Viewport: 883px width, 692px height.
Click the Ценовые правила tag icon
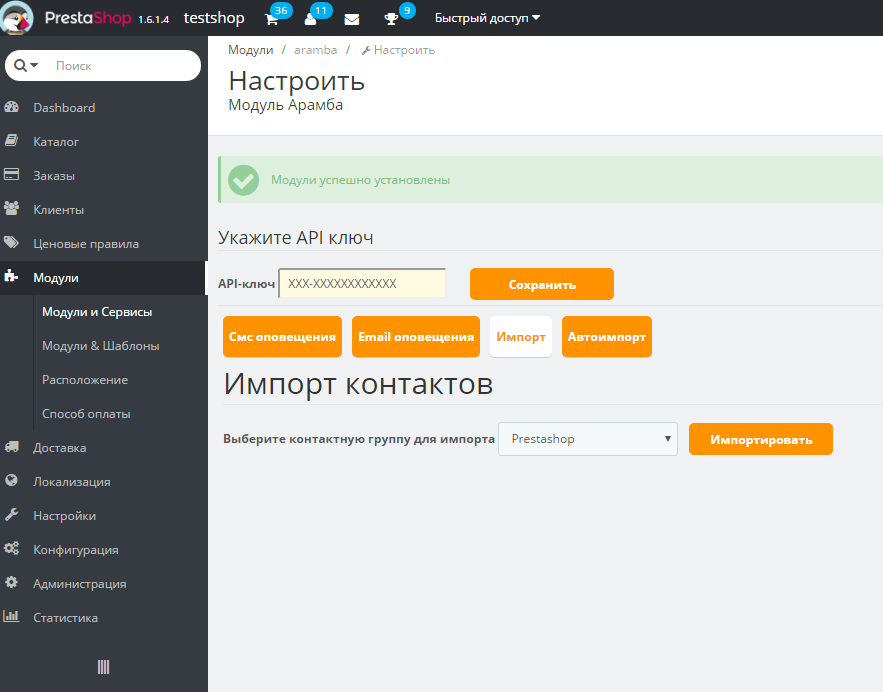(x=11, y=243)
